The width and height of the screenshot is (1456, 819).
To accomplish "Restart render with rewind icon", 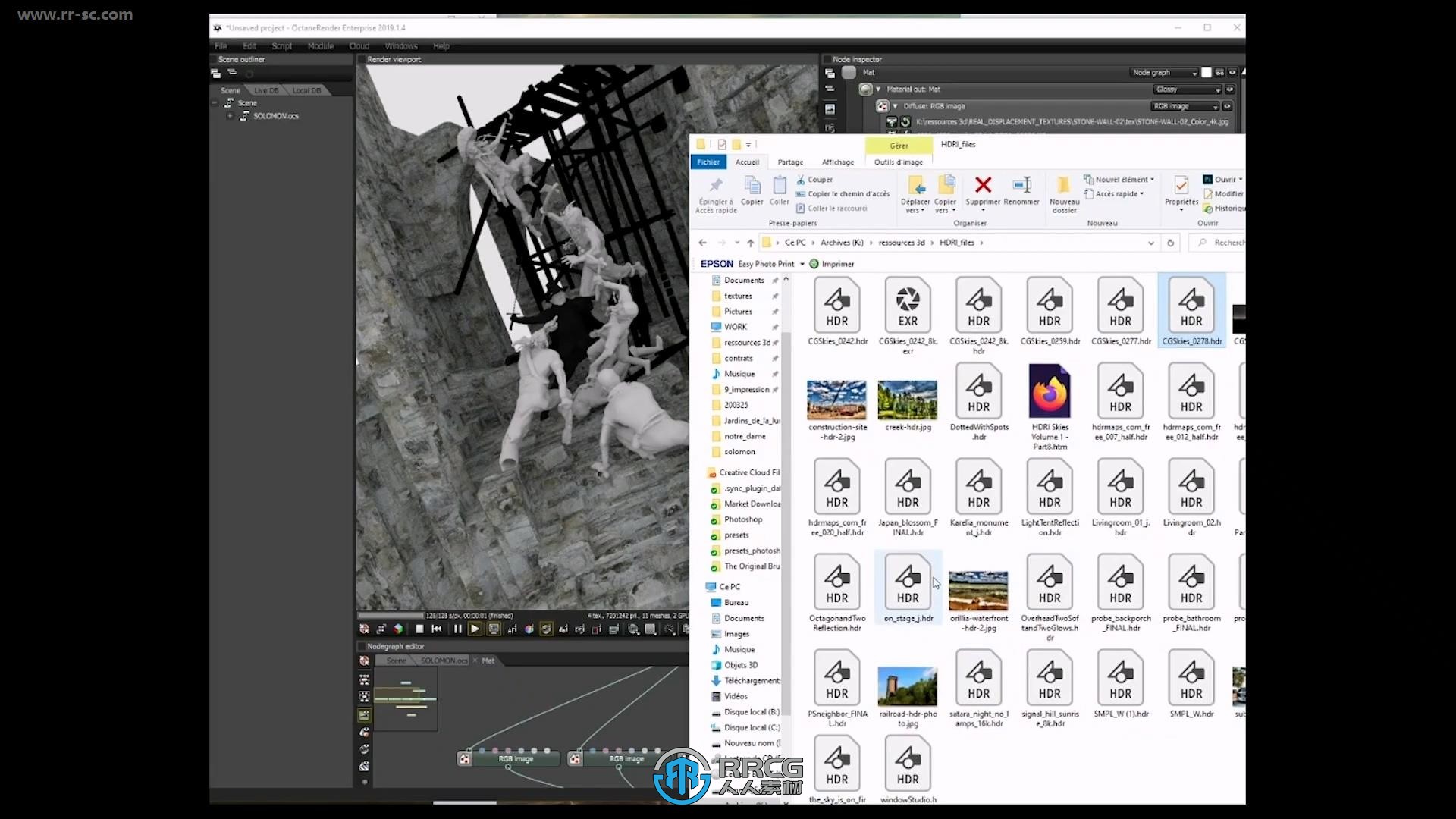I will click(437, 629).
